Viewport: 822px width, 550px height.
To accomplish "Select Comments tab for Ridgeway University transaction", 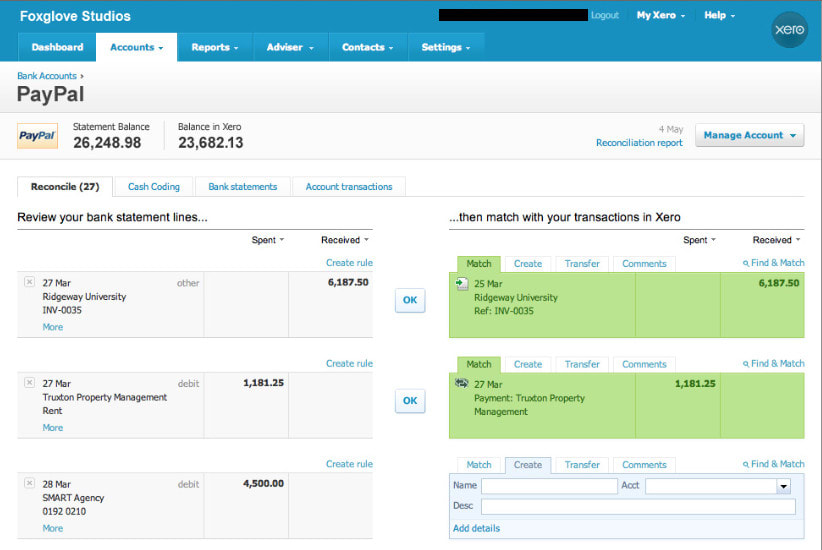I will pos(644,264).
